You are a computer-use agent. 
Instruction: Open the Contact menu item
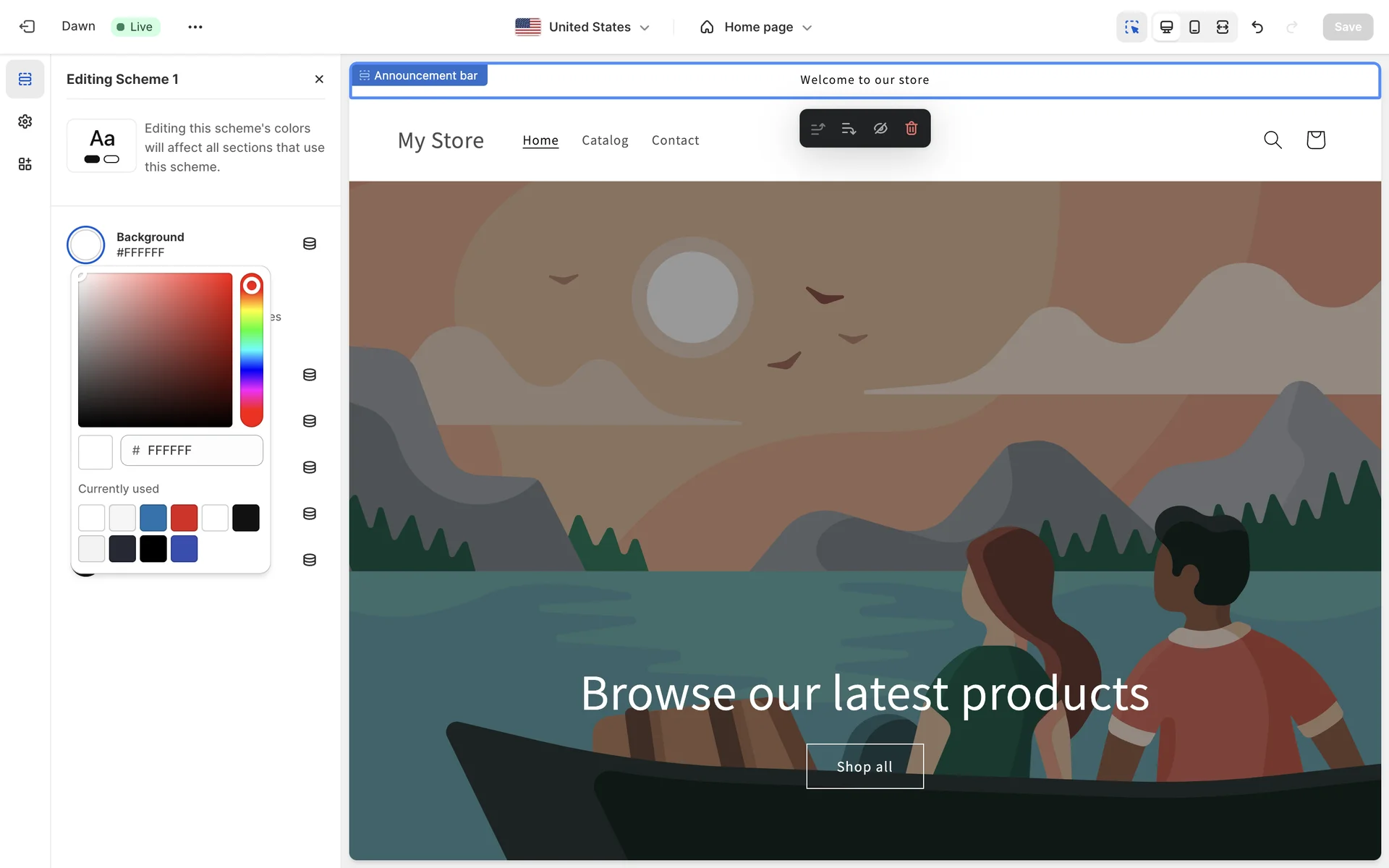[x=675, y=140]
